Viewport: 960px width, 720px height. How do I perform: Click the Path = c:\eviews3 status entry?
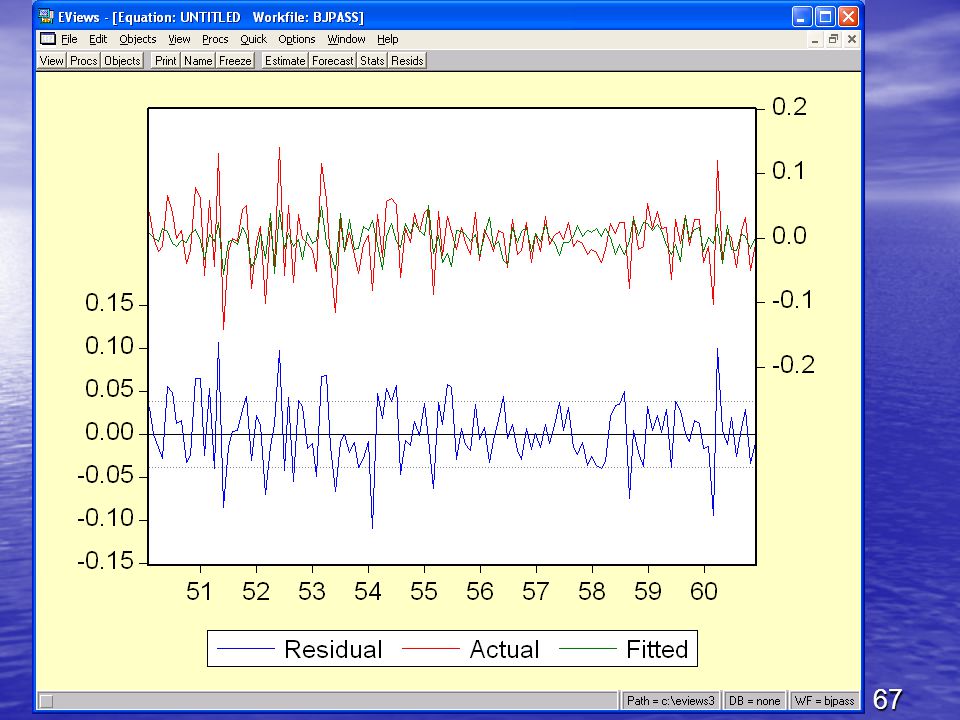click(670, 701)
